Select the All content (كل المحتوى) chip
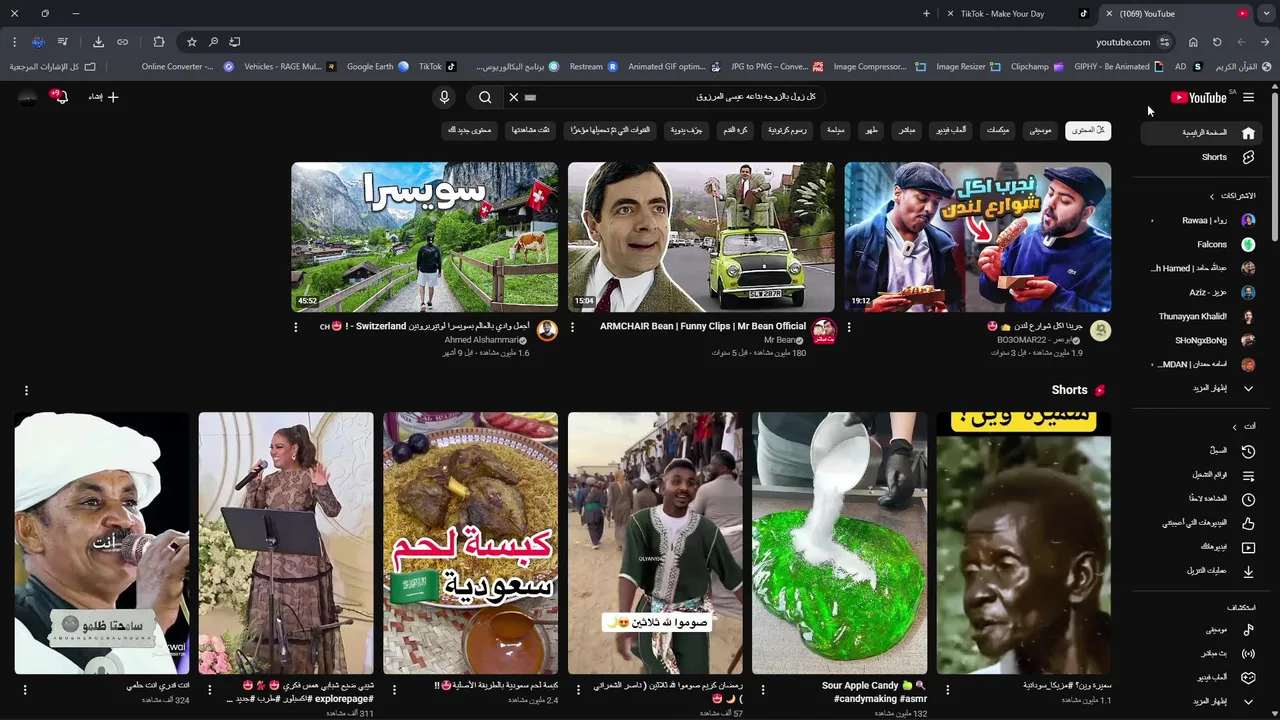This screenshot has width=1280, height=720. [x=1088, y=130]
